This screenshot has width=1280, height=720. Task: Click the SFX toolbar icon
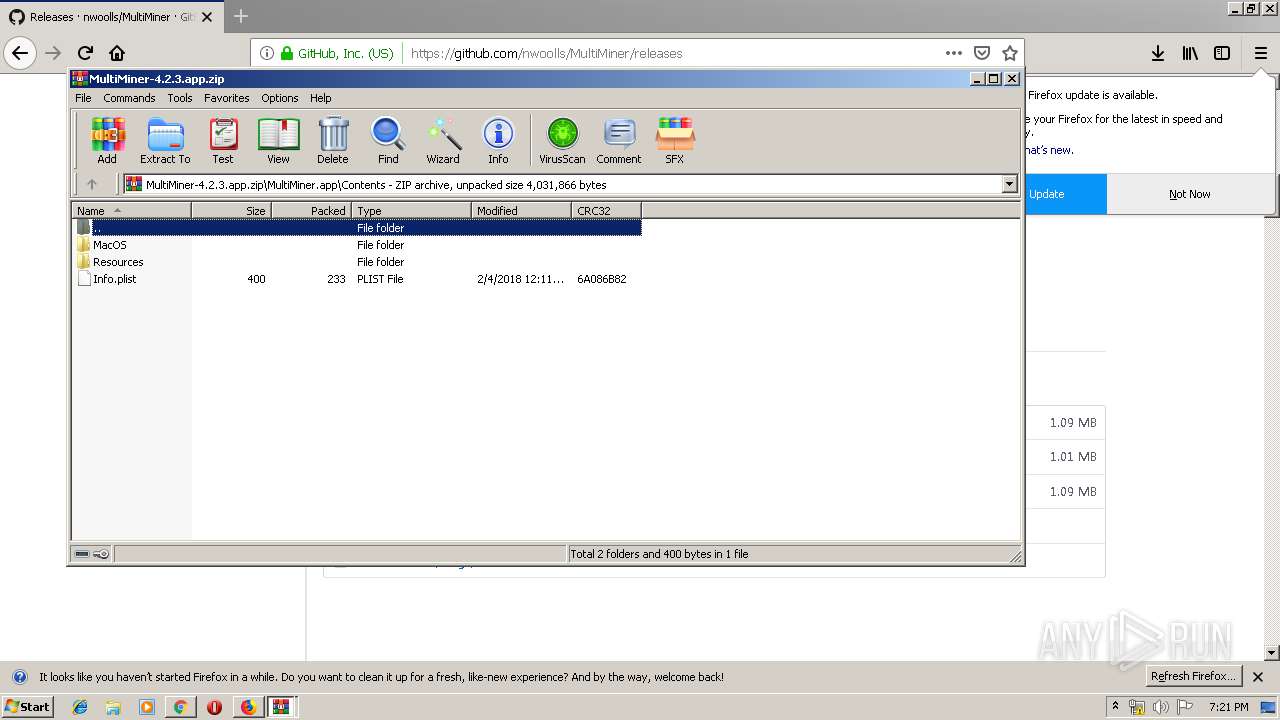(x=675, y=140)
